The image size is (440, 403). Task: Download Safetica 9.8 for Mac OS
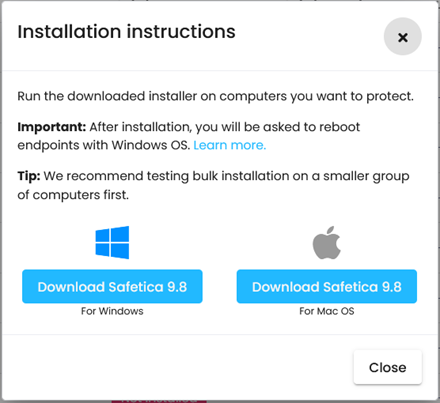click(327, 287)
